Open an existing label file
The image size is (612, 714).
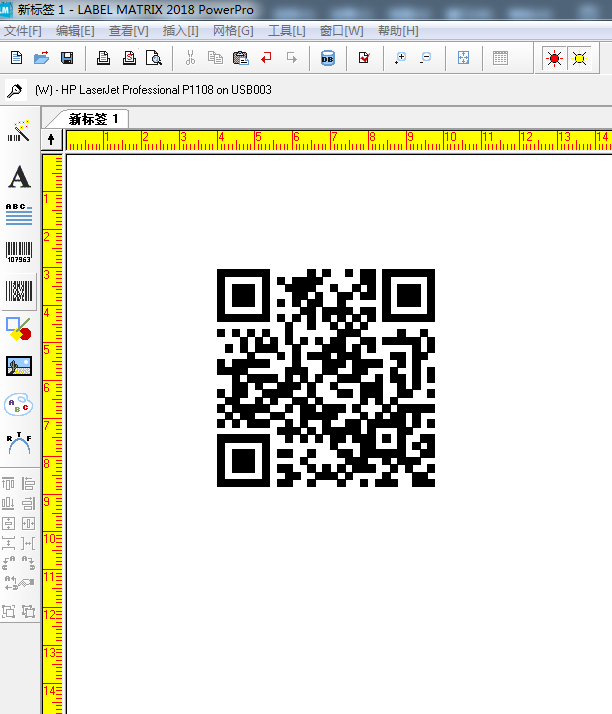[41, 58]
